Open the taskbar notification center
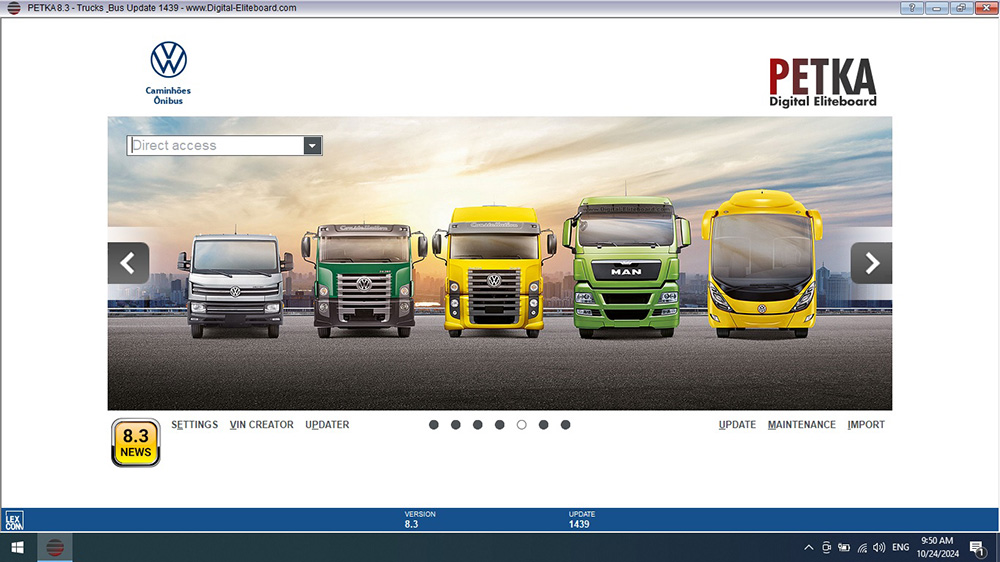 (x=976, y=547)
